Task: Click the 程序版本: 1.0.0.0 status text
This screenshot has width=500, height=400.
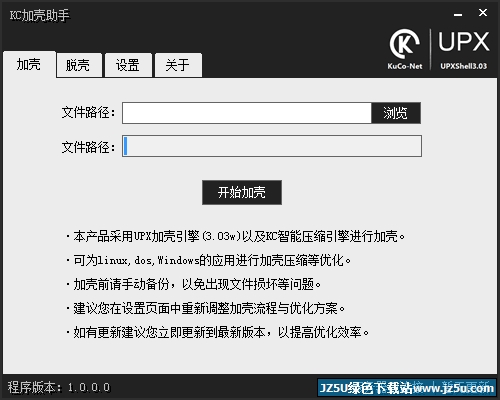Action: click(59, 387)
